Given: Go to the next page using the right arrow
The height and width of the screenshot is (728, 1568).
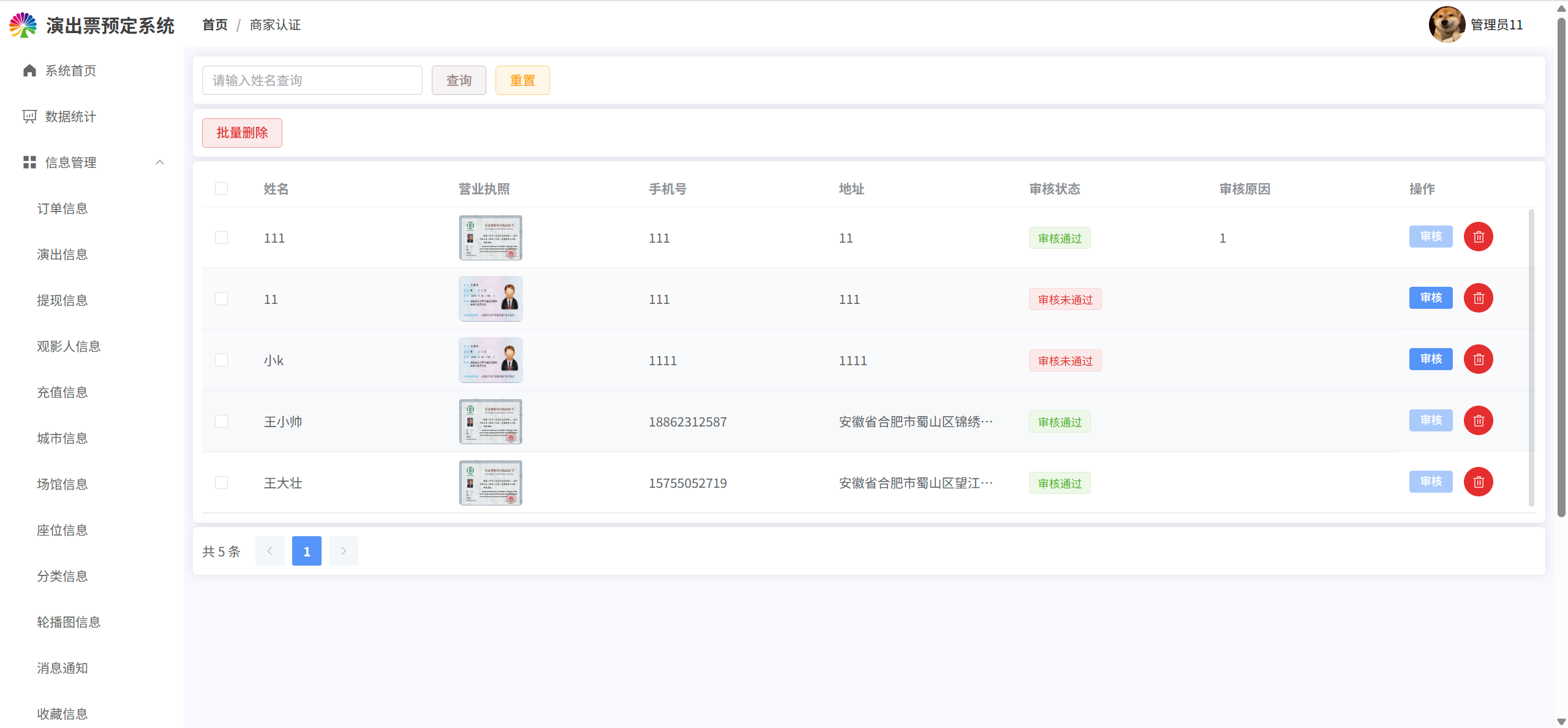Looking at the screenshot, I should click(343, 551).
